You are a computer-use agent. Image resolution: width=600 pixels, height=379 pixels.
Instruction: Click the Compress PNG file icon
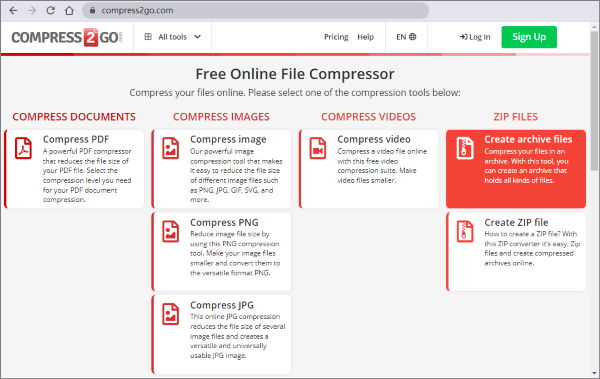click(171, 231)
